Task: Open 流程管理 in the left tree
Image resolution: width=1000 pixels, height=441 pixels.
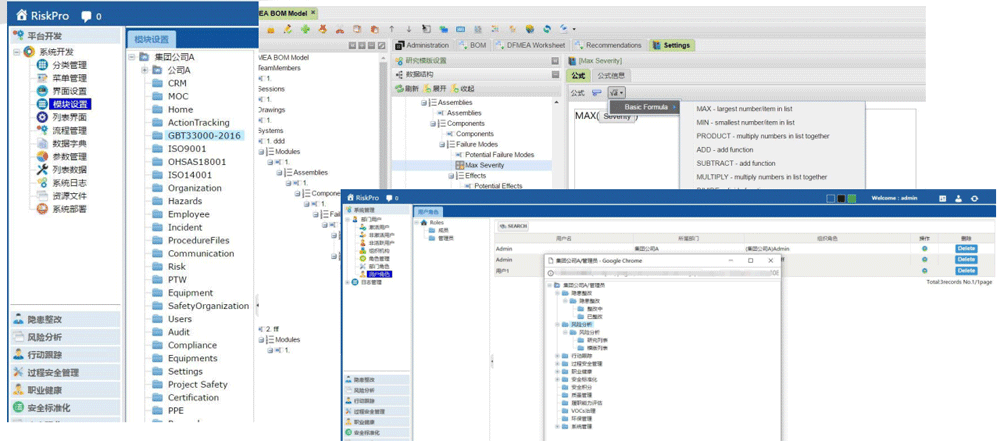Action: [x=69, y=130]
